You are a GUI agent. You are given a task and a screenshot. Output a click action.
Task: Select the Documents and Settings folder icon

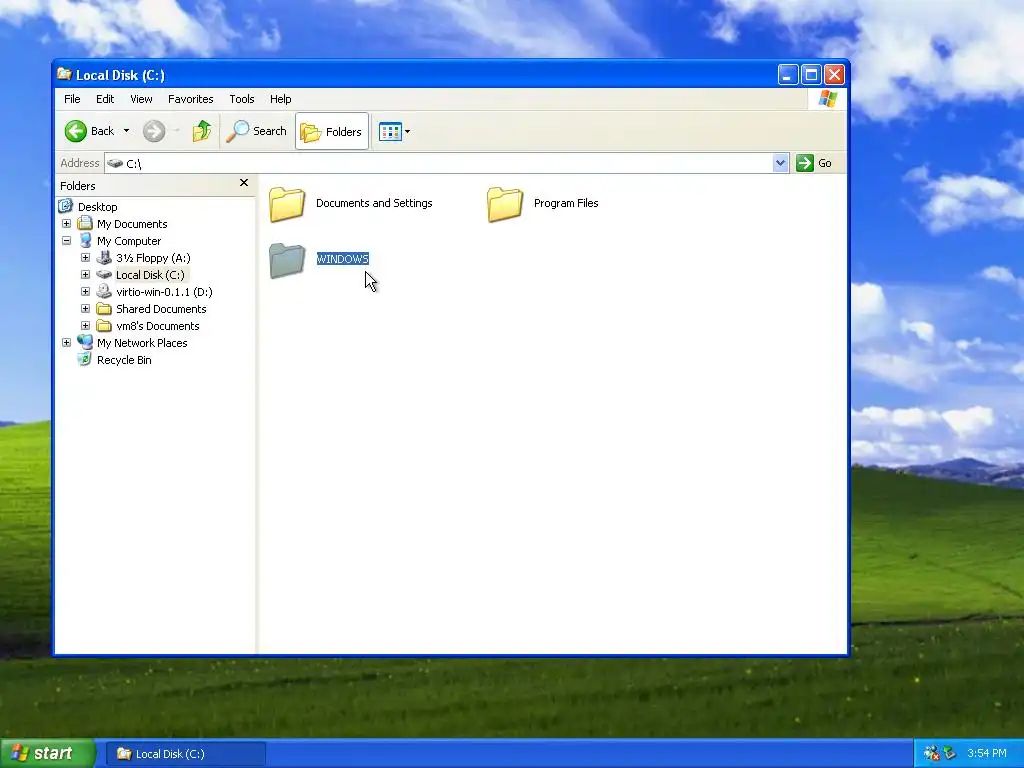coord(287,204)
